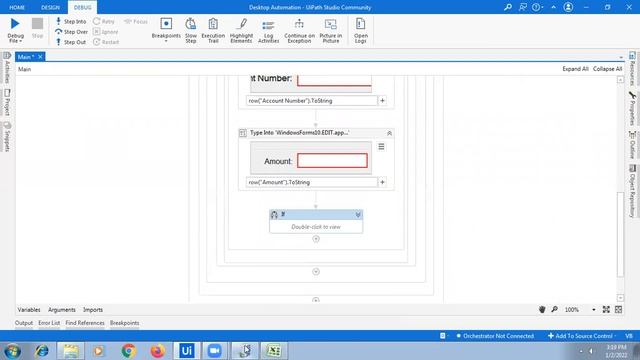Click the Ignore debug action
The image size is (640, 360).
(x=106, y=32)
